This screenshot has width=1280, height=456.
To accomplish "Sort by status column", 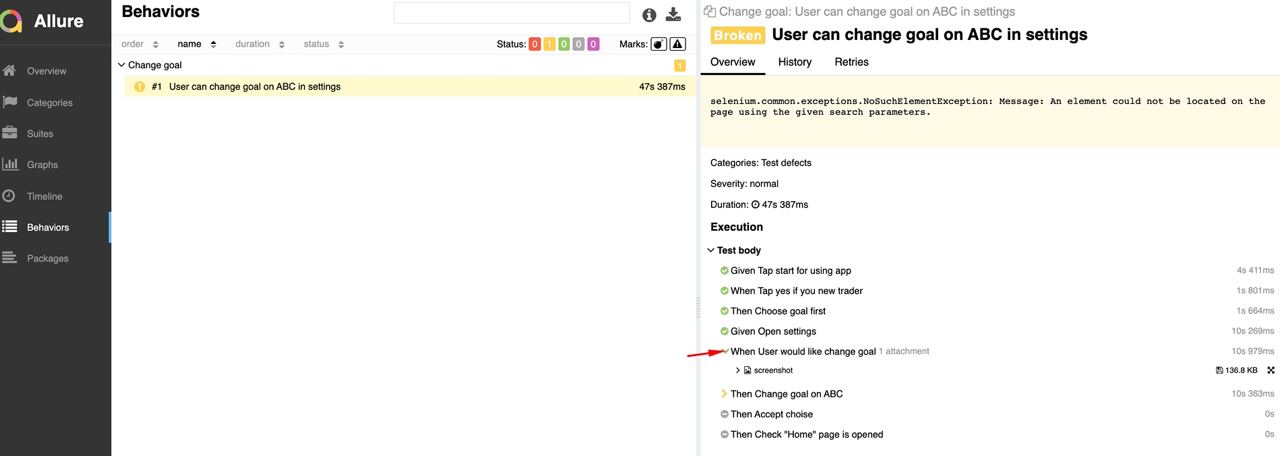I will [324, 44].
